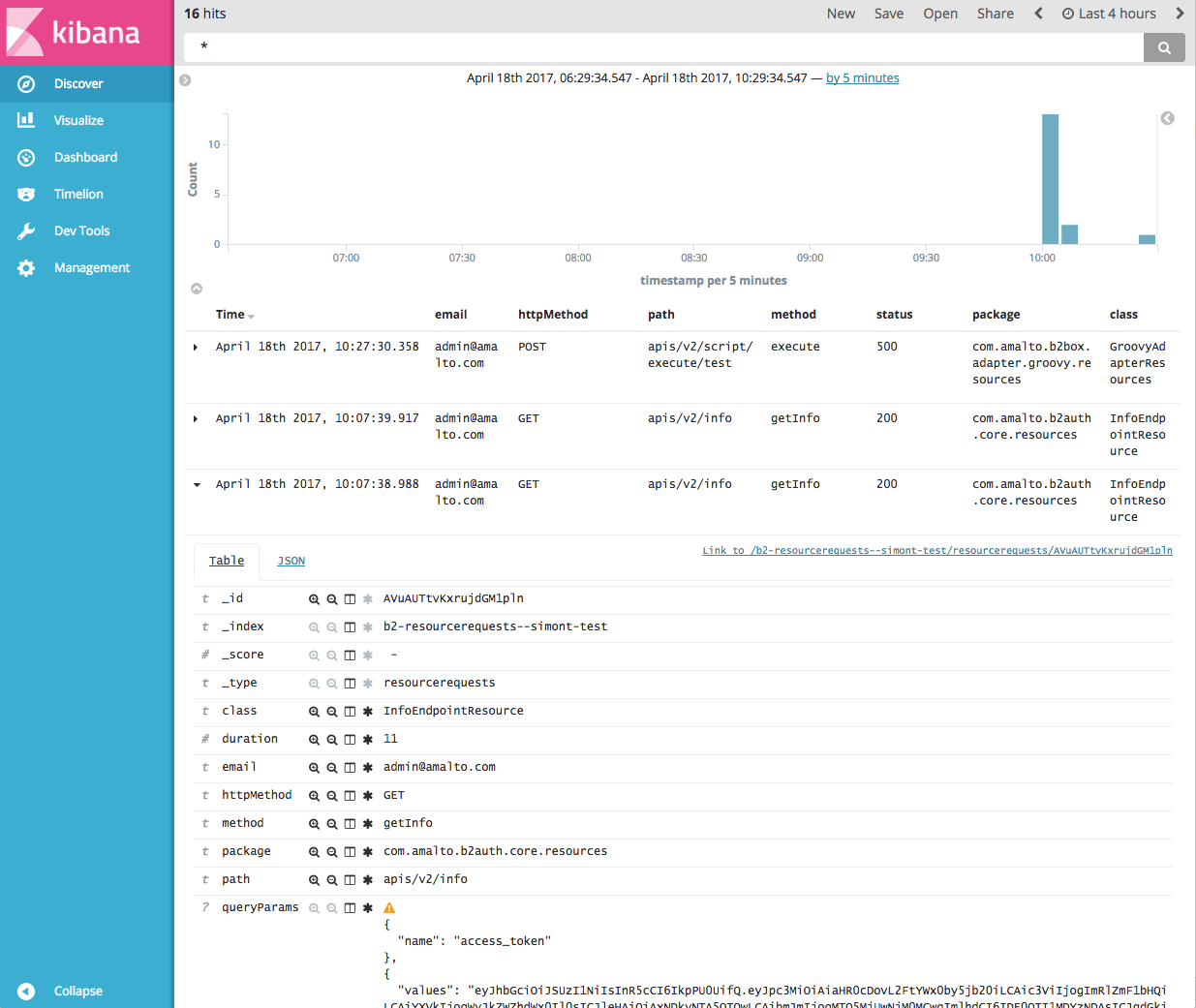This screenshot has height=1008, width=1196.
Task: Expand the 10:27:30.358 document row
Action: pos(195,348)
